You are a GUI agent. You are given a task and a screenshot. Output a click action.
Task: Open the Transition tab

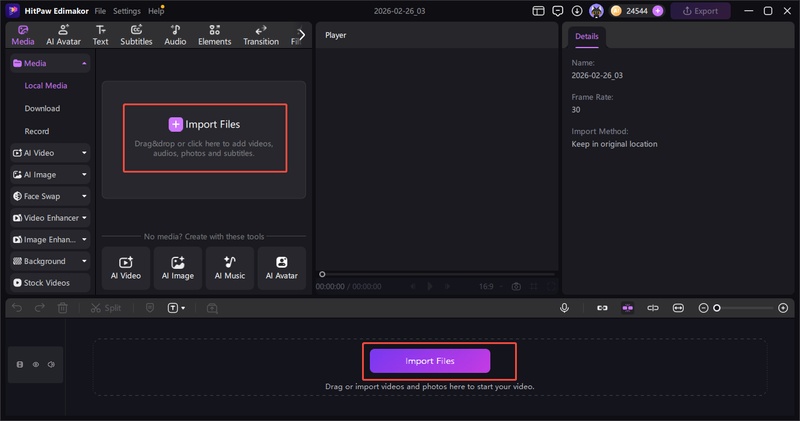261,35
